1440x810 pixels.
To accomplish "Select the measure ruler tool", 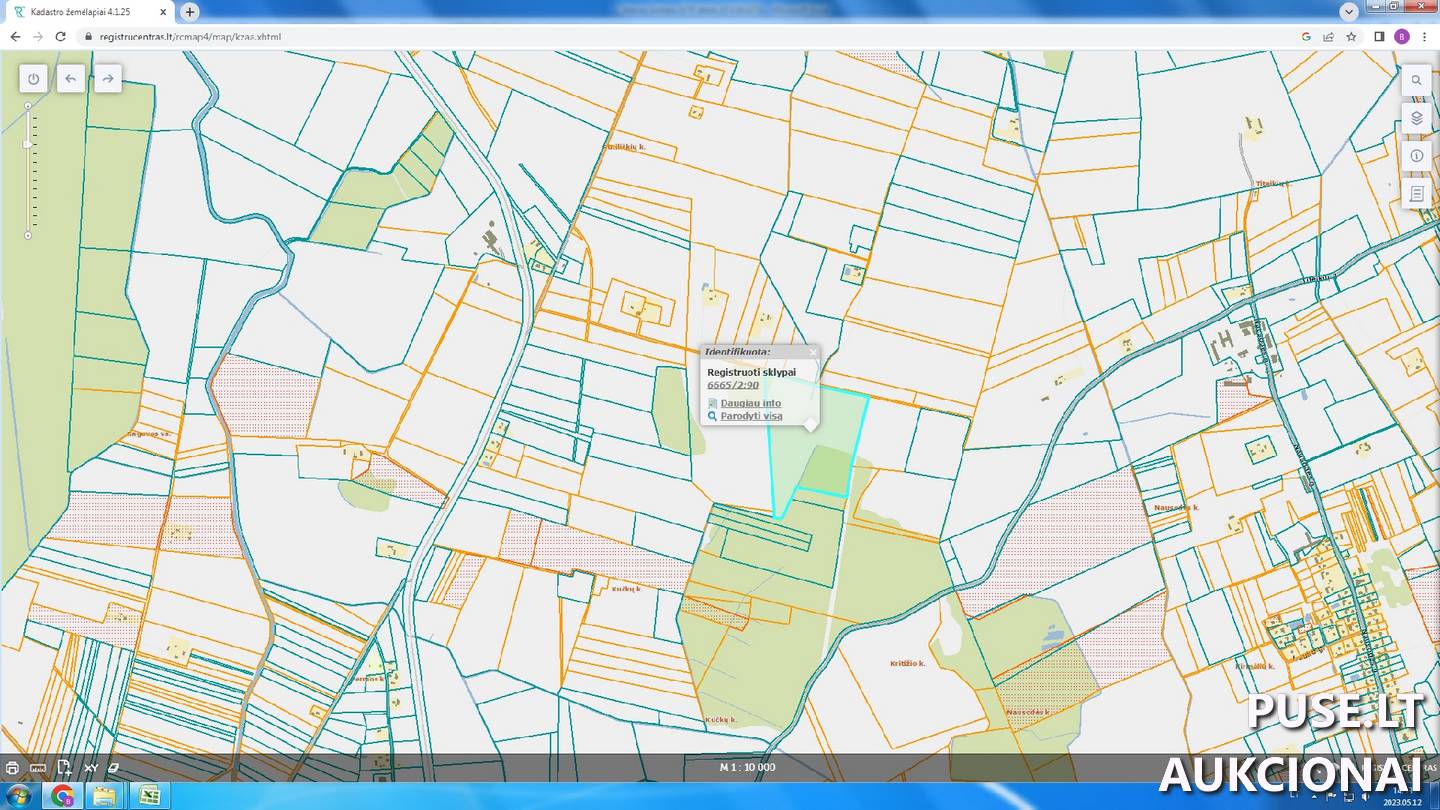I will point(38,768).
